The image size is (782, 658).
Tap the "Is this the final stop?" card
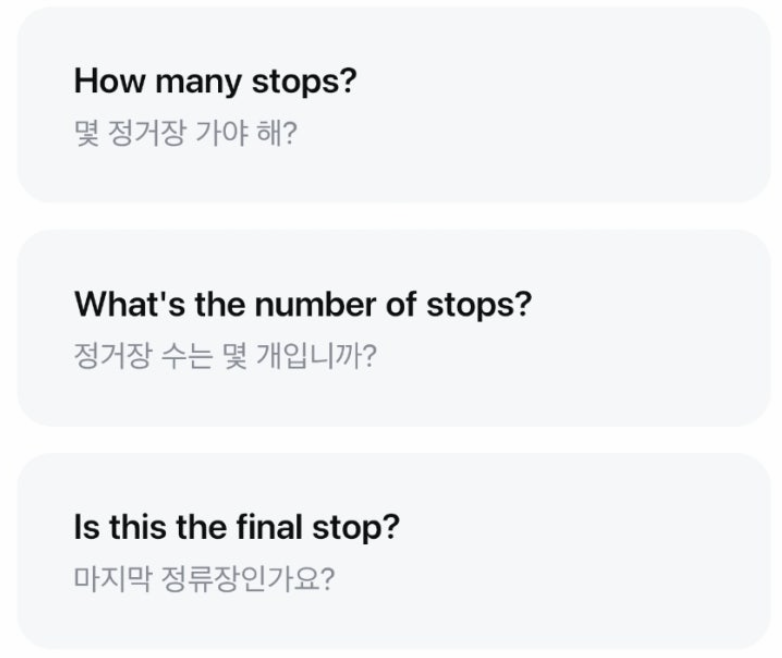point(394,551)
